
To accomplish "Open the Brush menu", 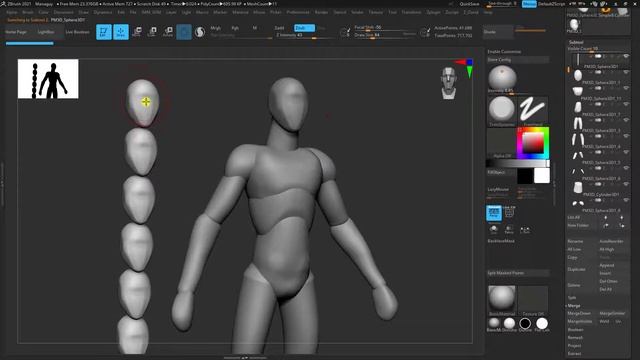I will [x=28, y=12].
